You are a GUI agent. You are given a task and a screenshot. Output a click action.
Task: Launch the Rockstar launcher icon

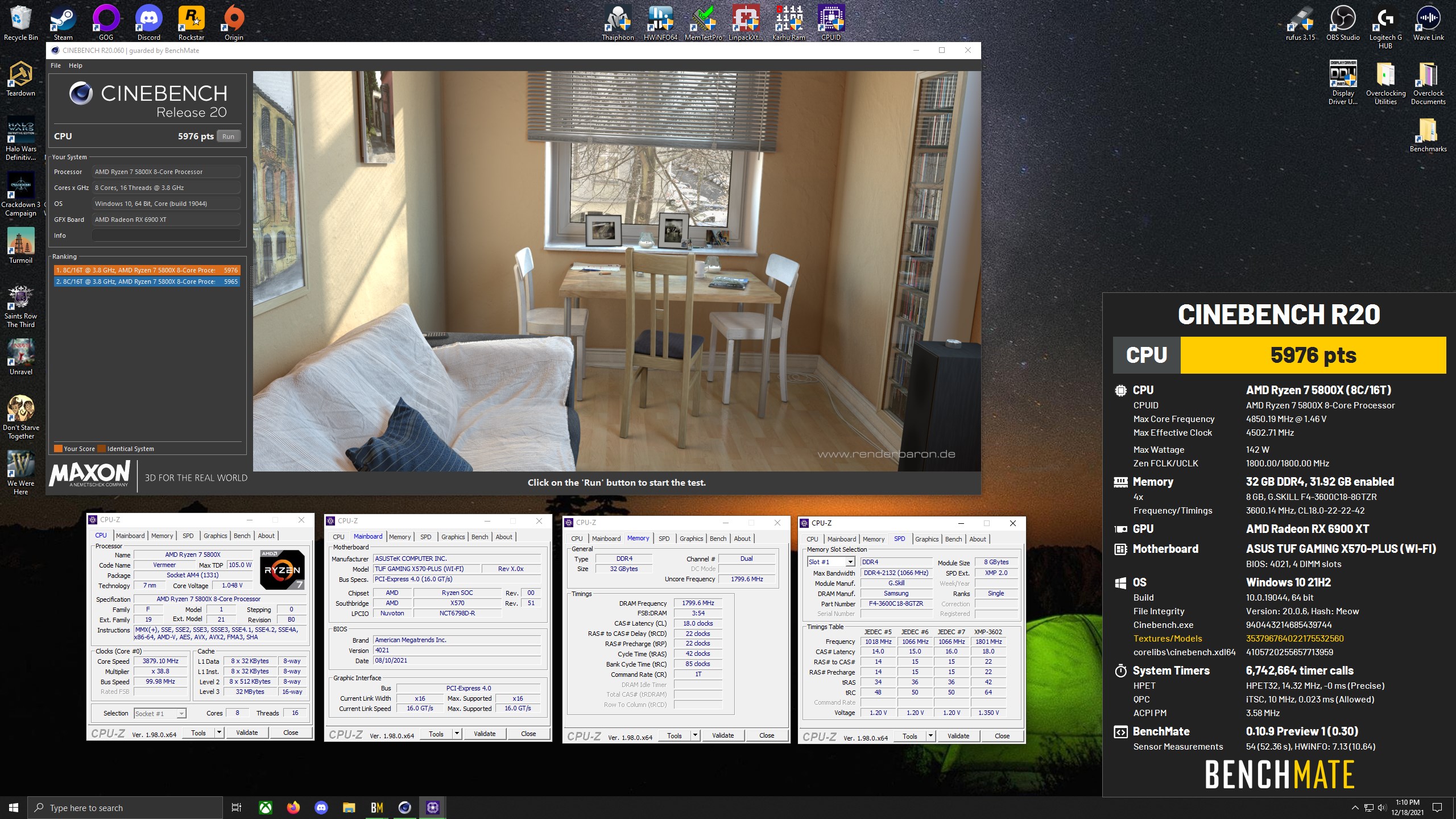click(191, 23)
